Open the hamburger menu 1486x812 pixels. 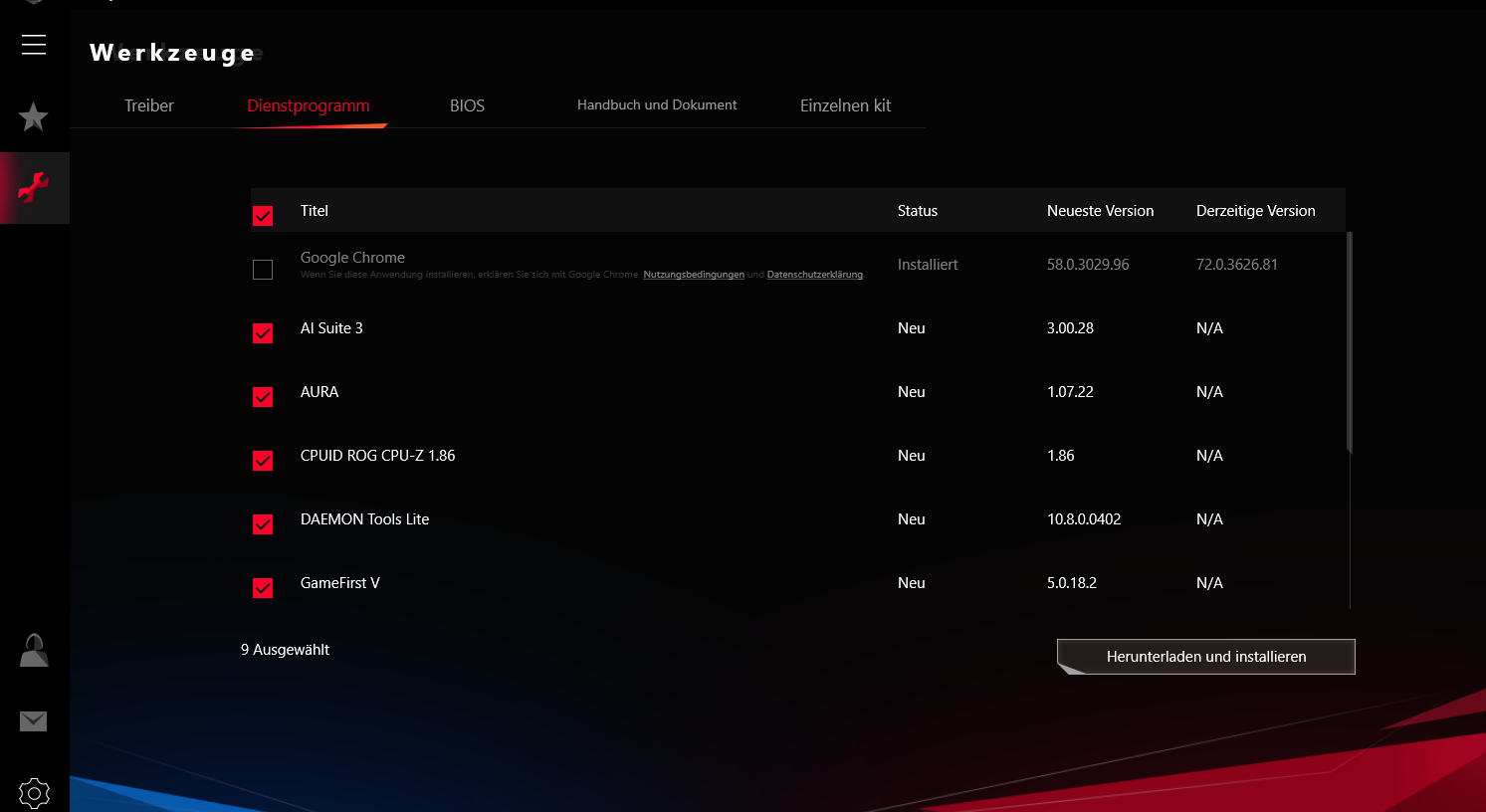(x=34, y=45)
